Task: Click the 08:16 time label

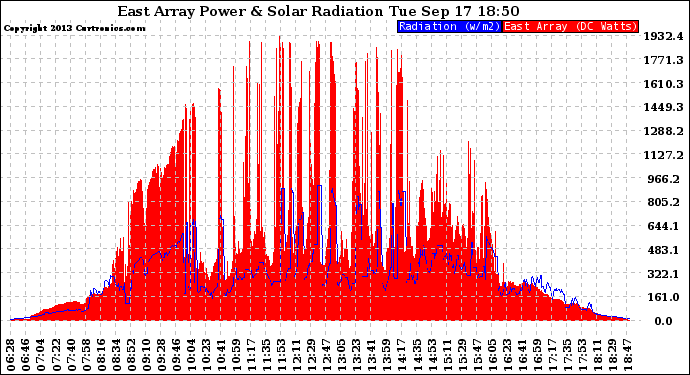Action: tap(101, 354)
